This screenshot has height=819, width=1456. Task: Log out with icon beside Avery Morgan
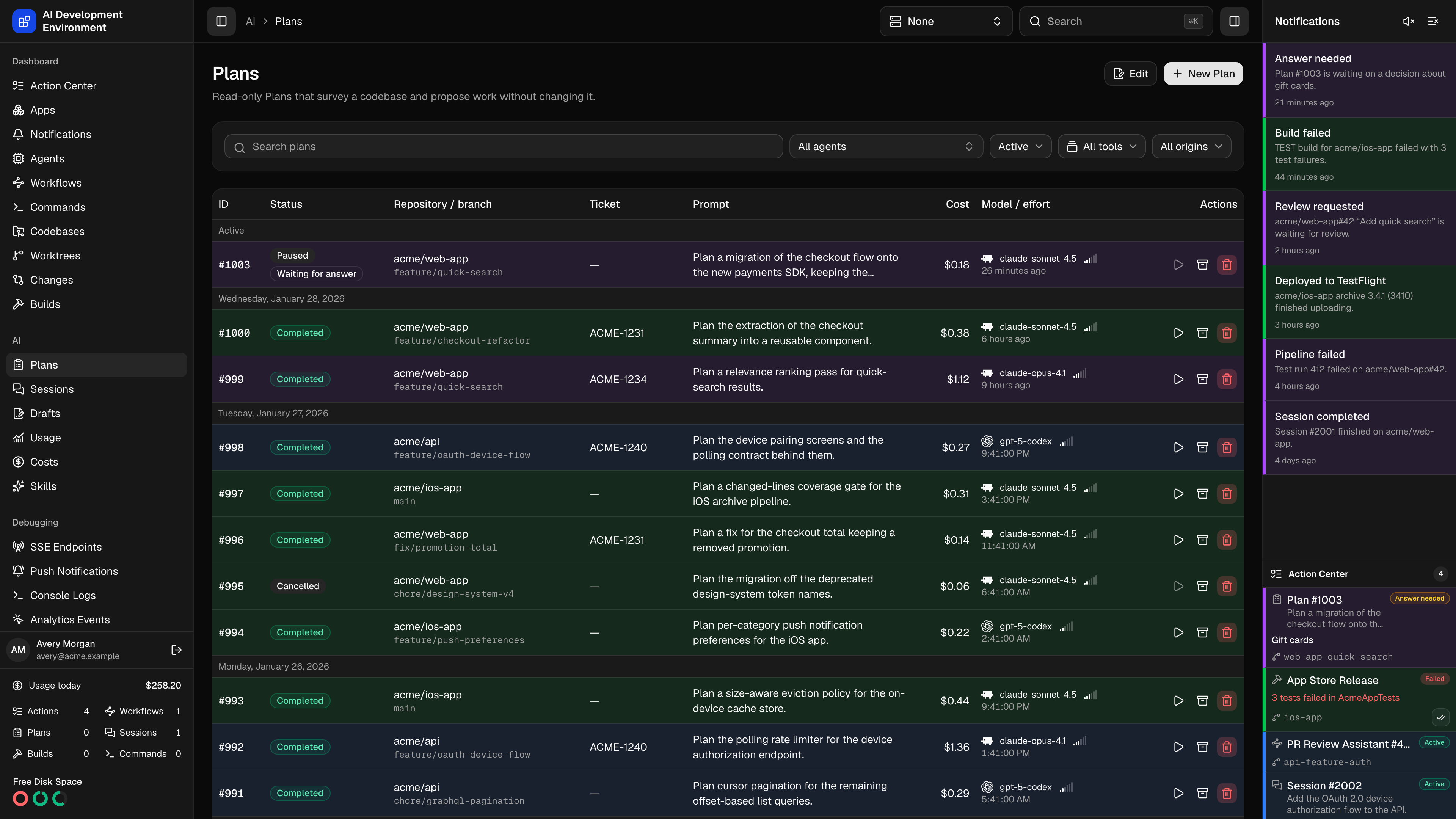(x=176, y=650)
